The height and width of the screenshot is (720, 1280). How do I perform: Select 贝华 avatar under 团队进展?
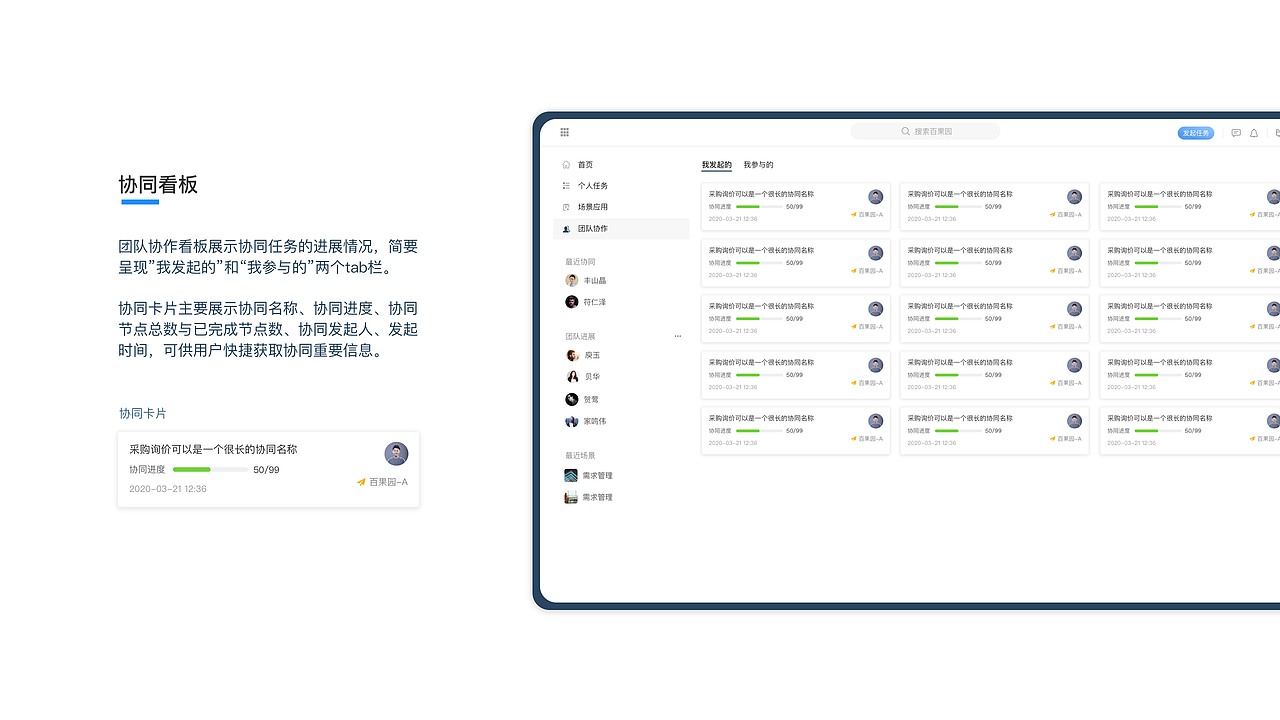coord(573,376)
